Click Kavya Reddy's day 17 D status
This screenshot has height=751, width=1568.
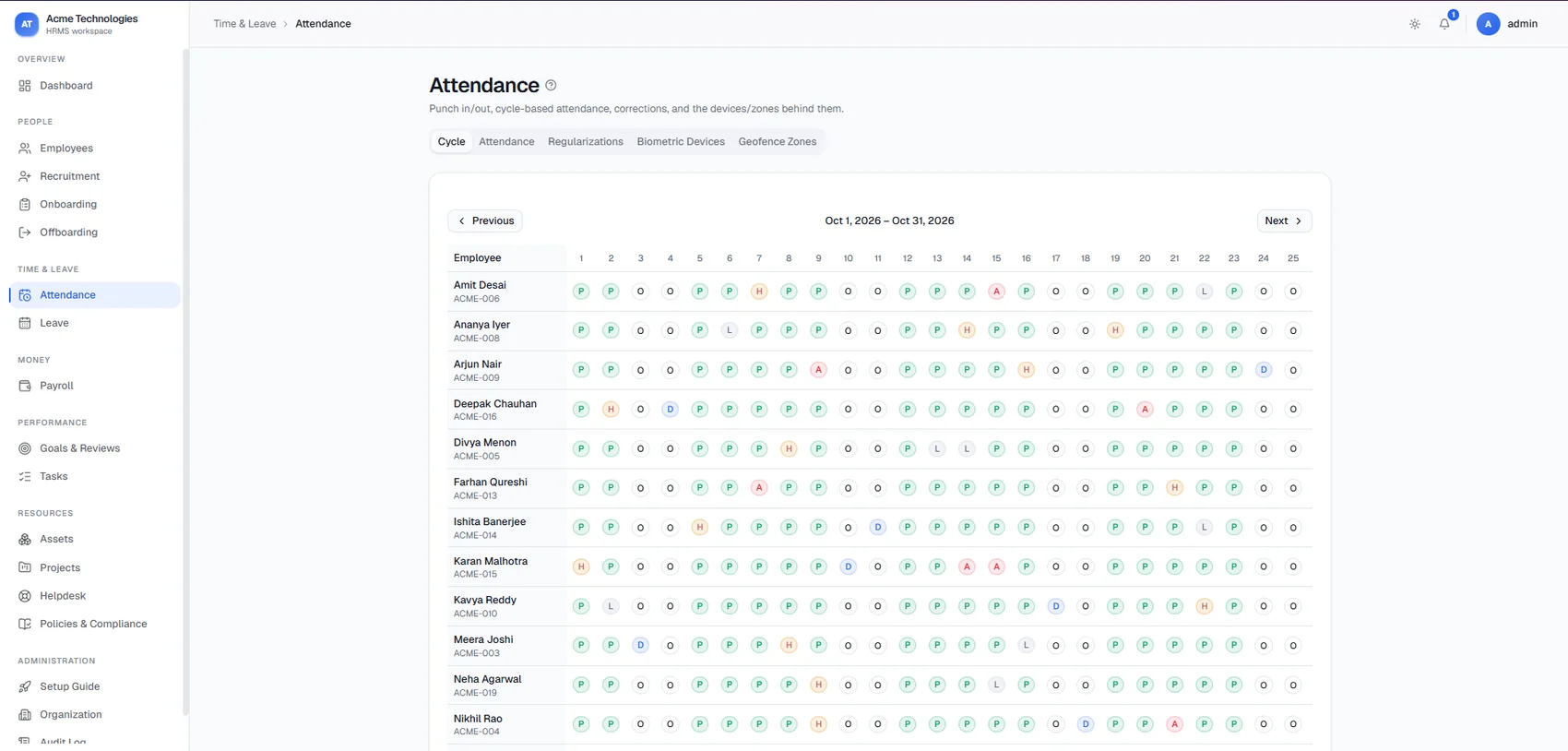click(x=1056, y=606)
